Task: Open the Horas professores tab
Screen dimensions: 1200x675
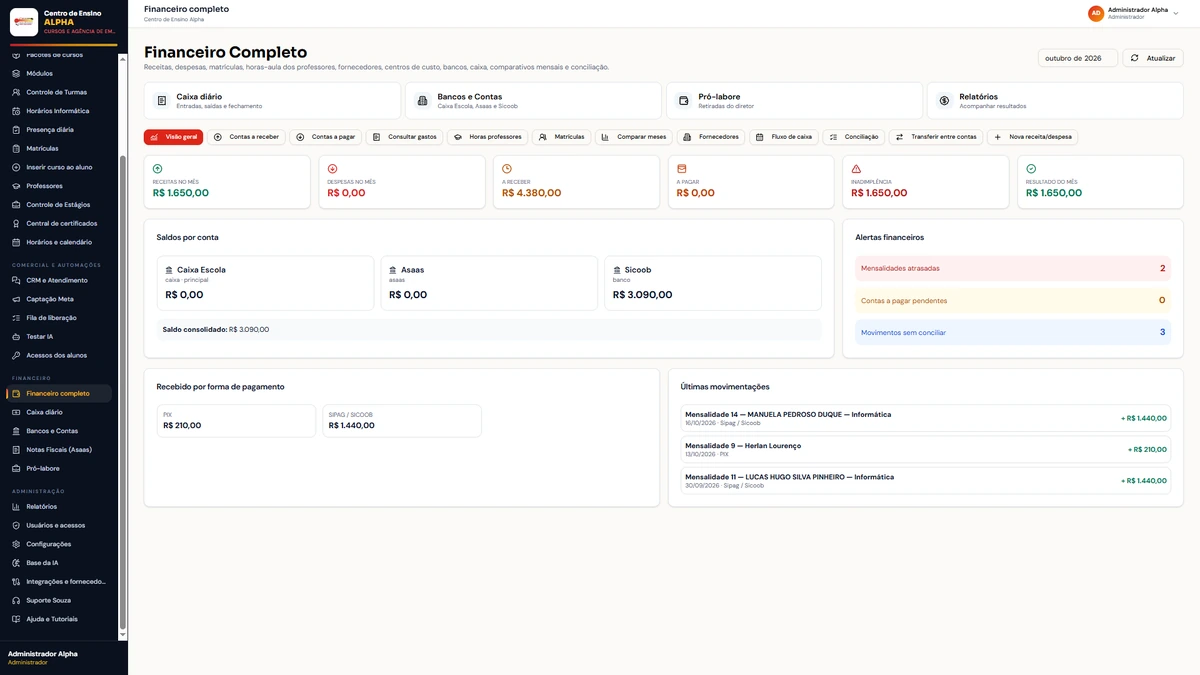Action: (x=487, y=137)
